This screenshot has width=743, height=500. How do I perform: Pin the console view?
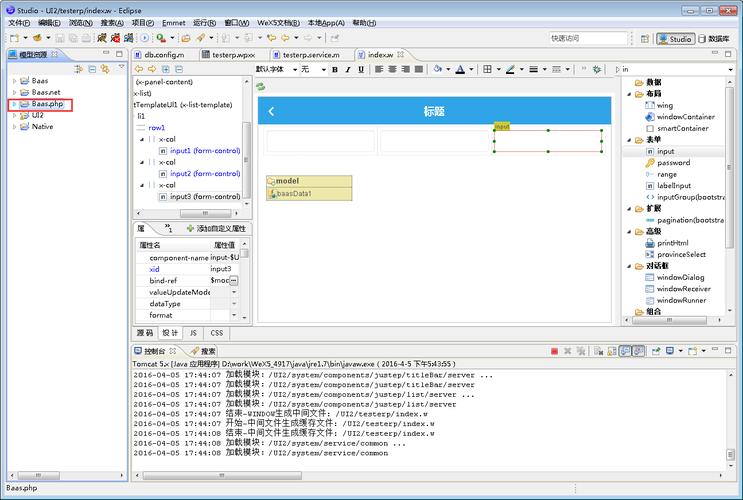point(656,351)
